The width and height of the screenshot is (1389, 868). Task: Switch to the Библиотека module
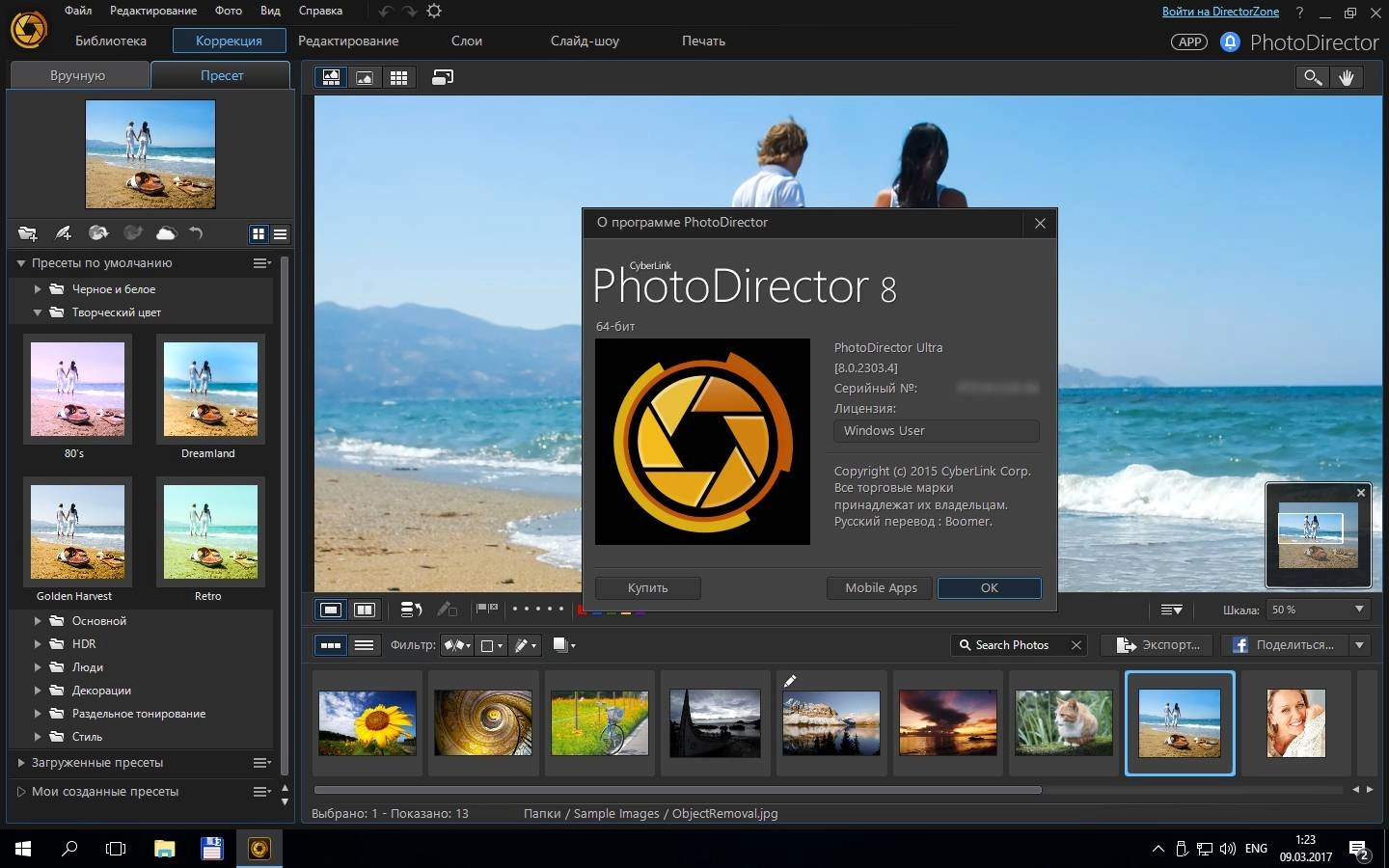[x=111, y=41]
